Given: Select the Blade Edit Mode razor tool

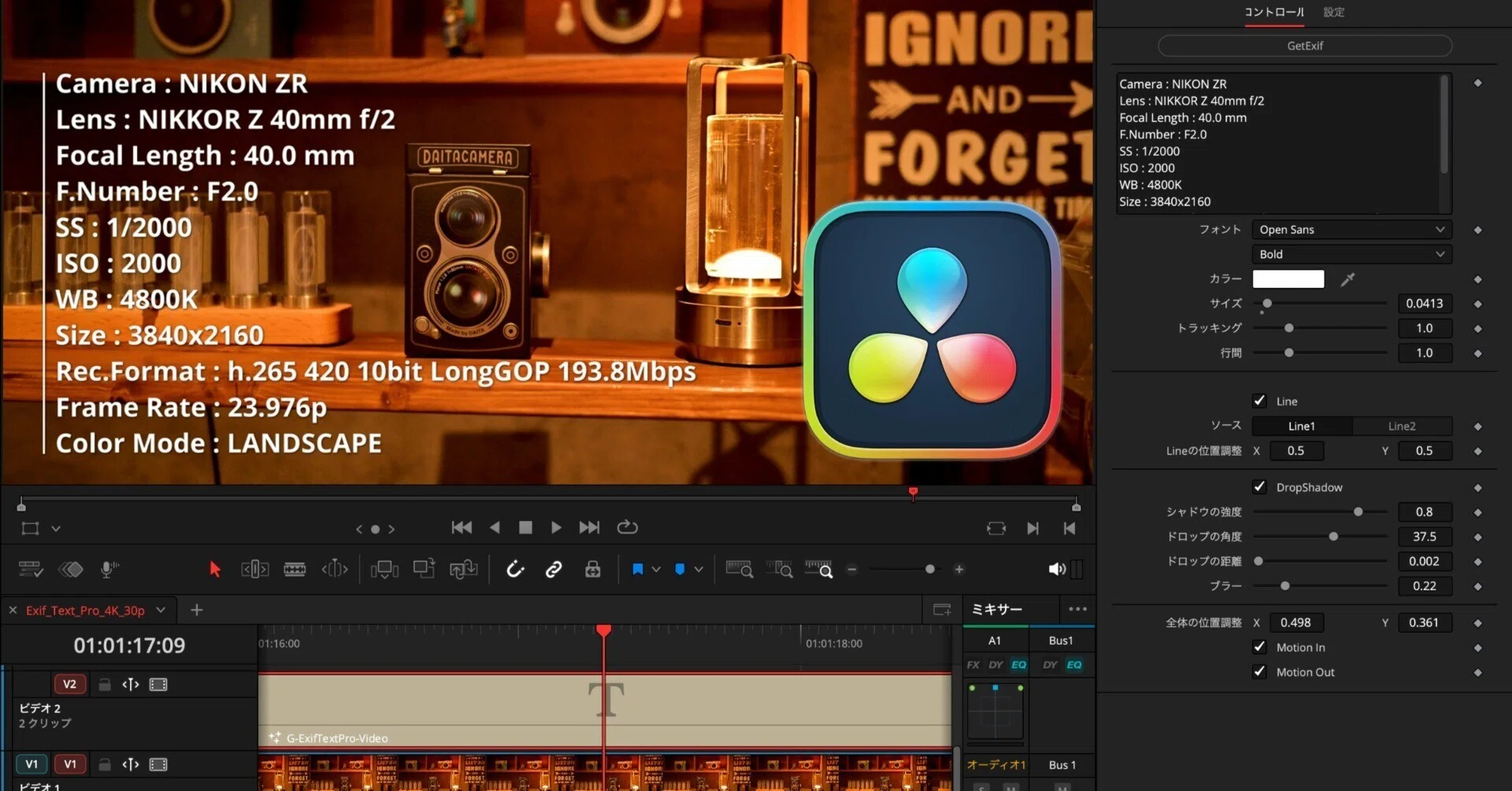Looking at the screenshot, I should coord(295,569).
